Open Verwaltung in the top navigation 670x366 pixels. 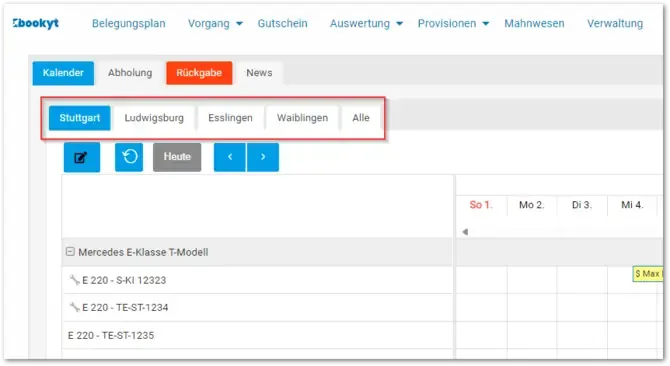tap(615, 23)
